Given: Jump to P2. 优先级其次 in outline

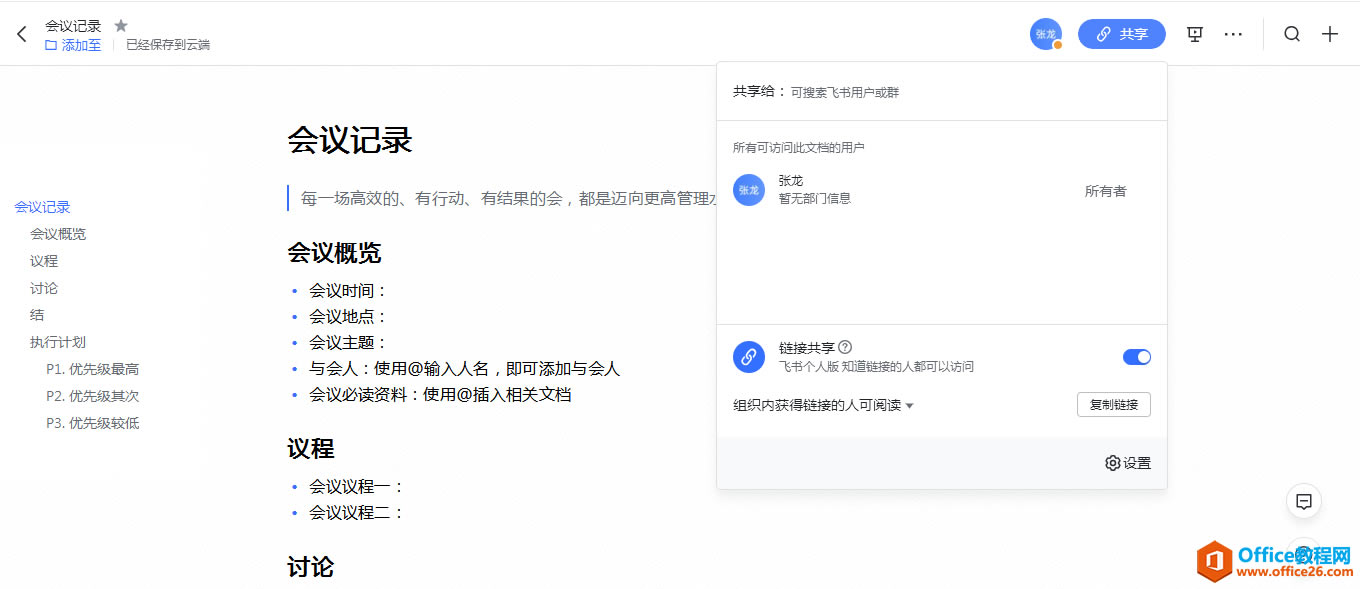Looking at the screenshot, I should (93, 396).
